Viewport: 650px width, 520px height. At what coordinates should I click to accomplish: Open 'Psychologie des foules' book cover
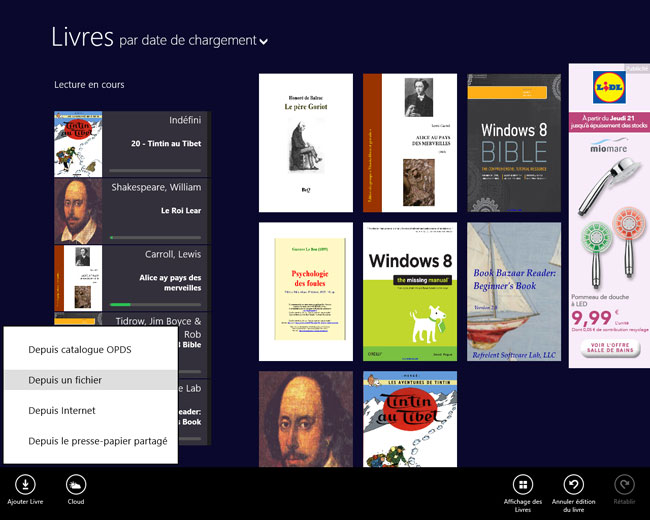coord(306,292)
